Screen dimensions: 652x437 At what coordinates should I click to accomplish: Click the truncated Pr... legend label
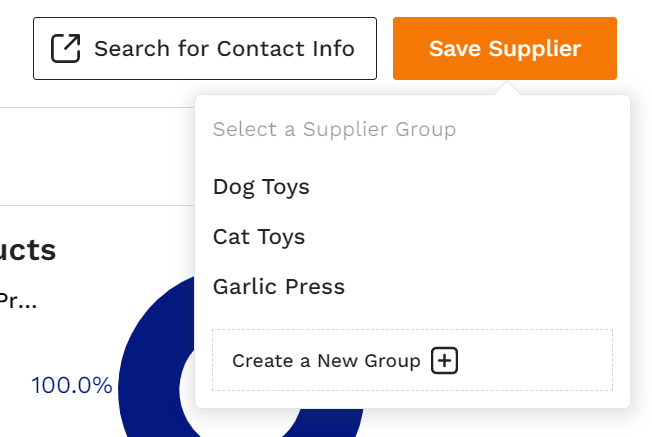18,301
